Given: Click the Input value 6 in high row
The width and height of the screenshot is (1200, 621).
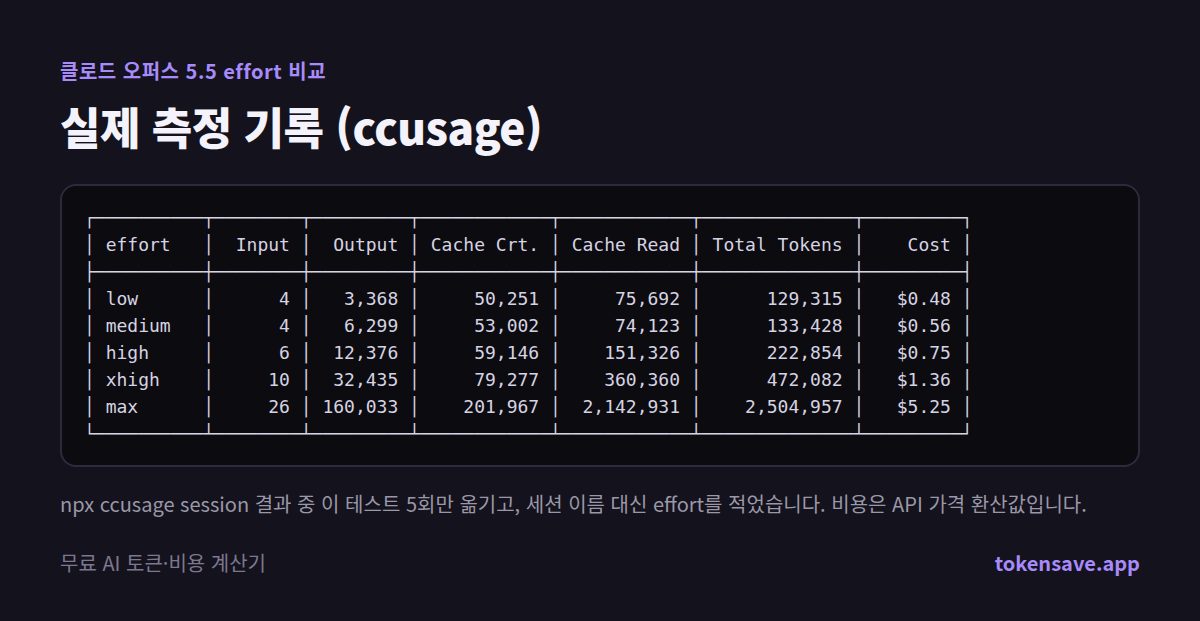Looking at the screenshot, I should click(x=284, y=352).
